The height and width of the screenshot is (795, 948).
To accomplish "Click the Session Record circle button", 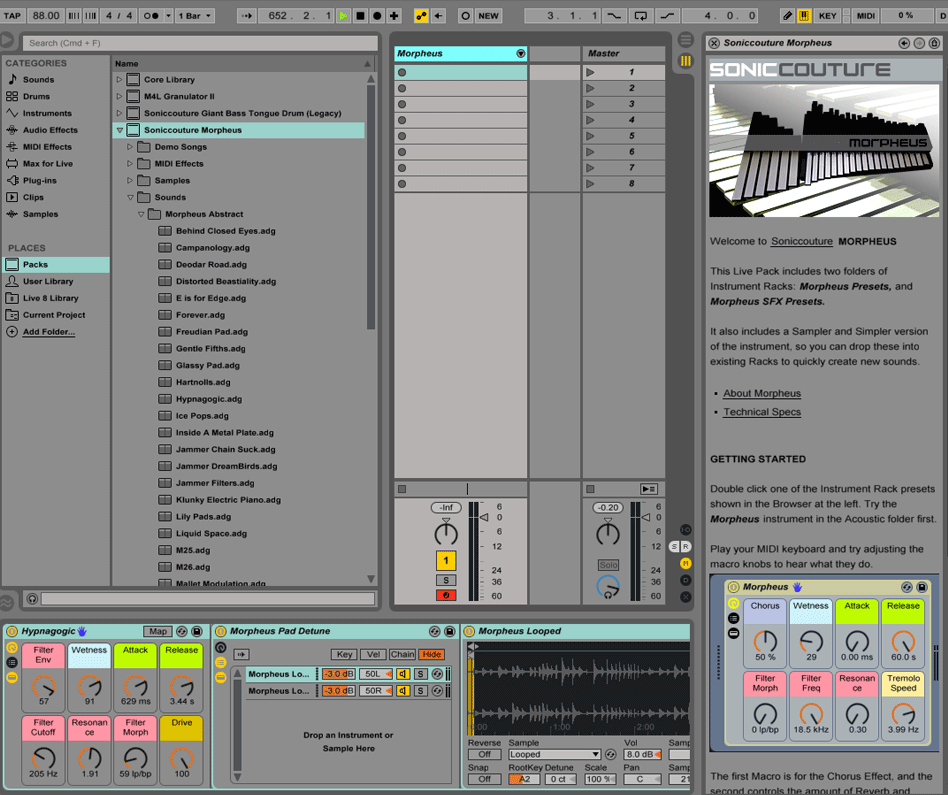I will [x=465, y=16].
